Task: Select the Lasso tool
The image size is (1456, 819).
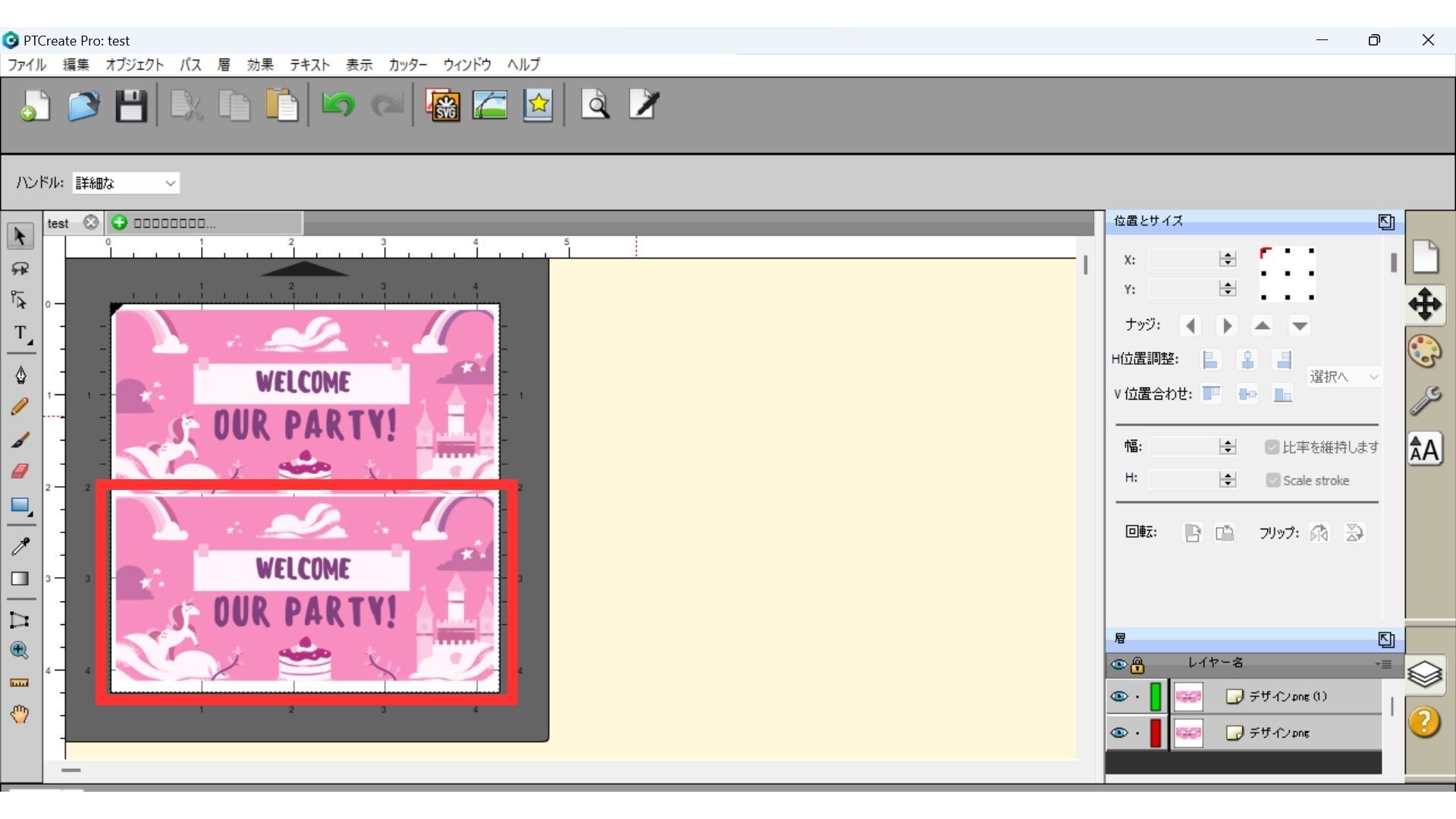Action: [20, 268]
